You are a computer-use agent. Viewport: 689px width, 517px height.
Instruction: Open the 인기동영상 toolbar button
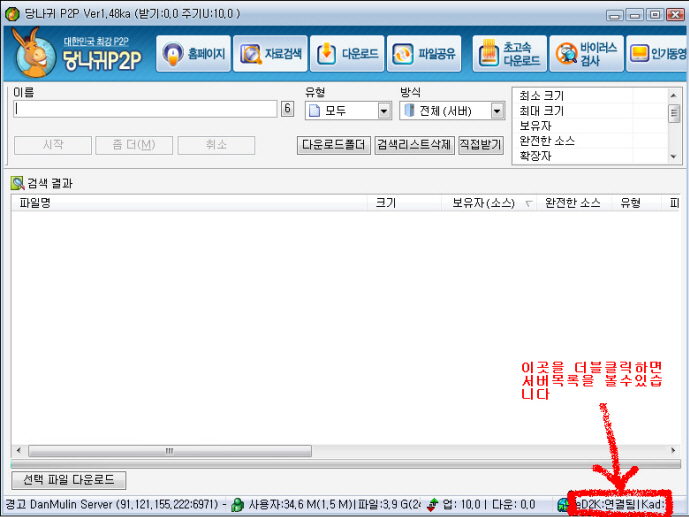(x=657, y=54)
